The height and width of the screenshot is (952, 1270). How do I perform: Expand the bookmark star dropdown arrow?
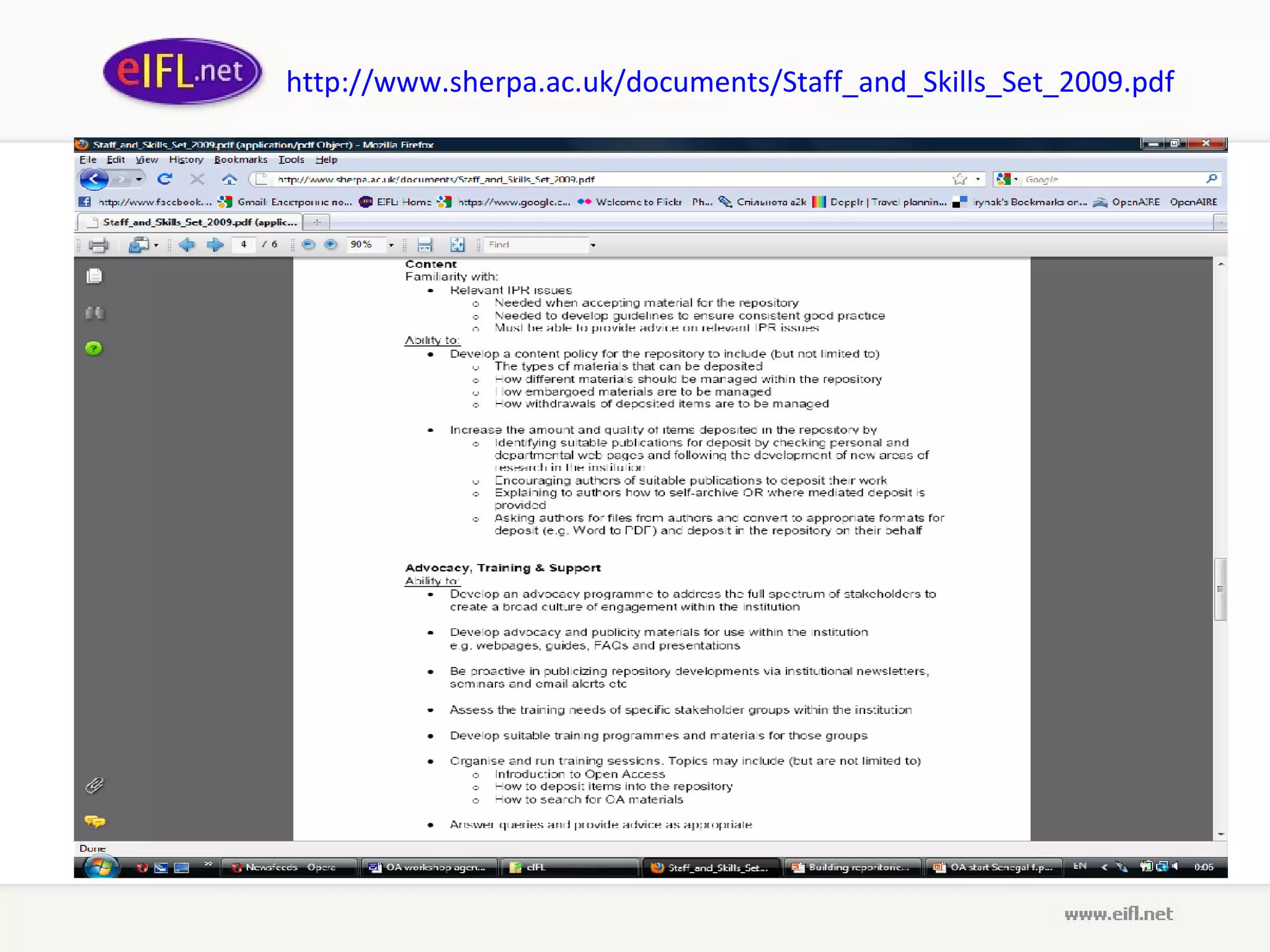coord(978,179)
